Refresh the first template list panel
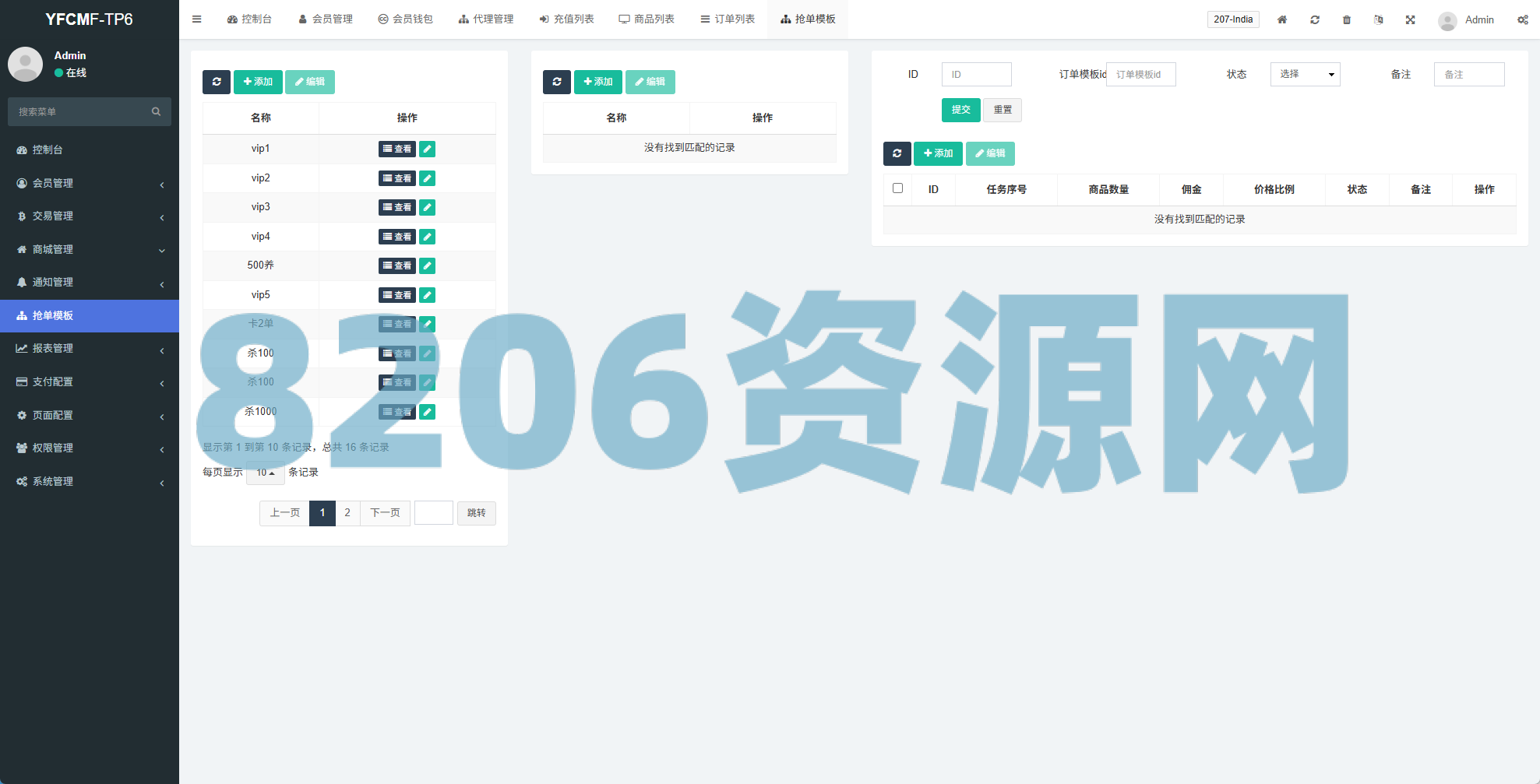This screenshot has height=784, width=1540. [217, 82]
